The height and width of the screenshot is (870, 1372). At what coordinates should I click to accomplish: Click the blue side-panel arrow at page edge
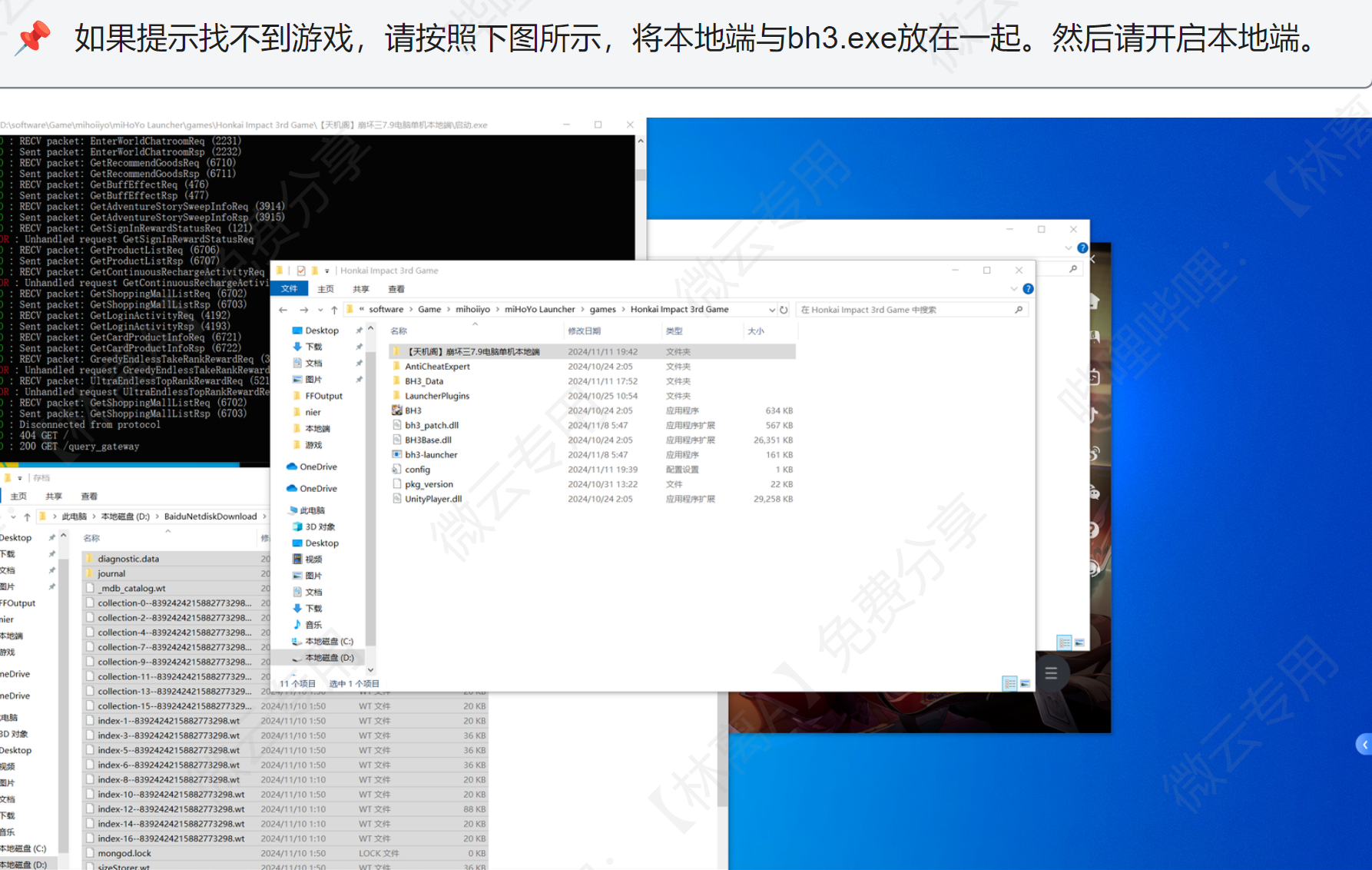(x=1364, y=744)
